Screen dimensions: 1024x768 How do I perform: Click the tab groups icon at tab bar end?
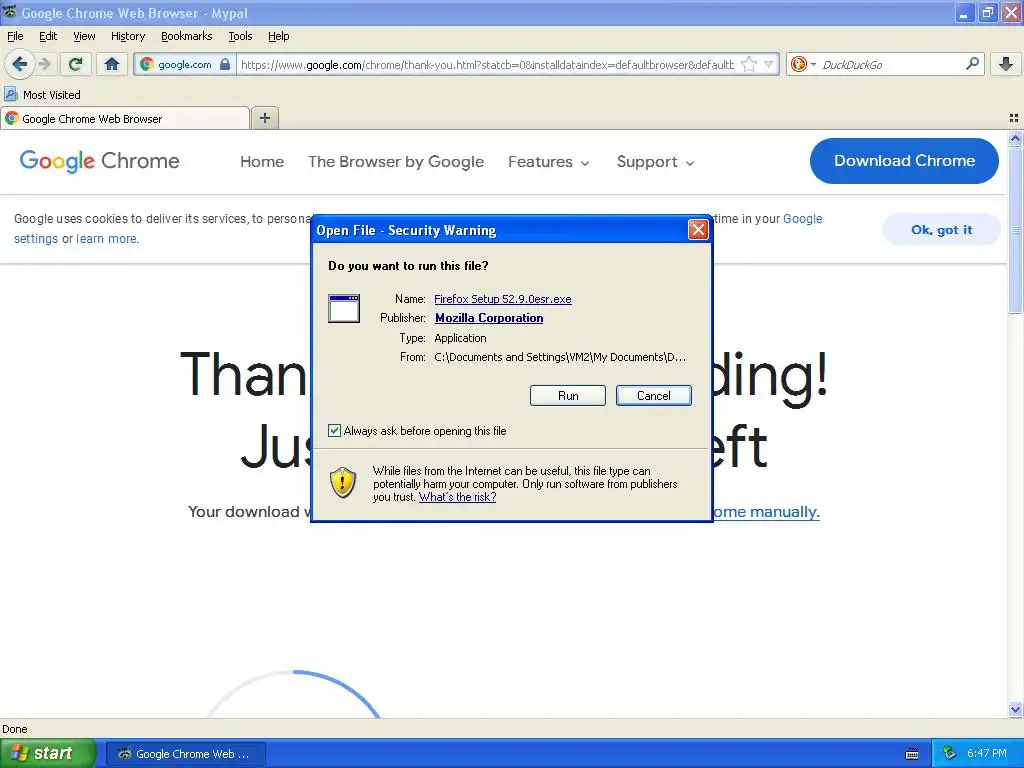pos(1014,118)
